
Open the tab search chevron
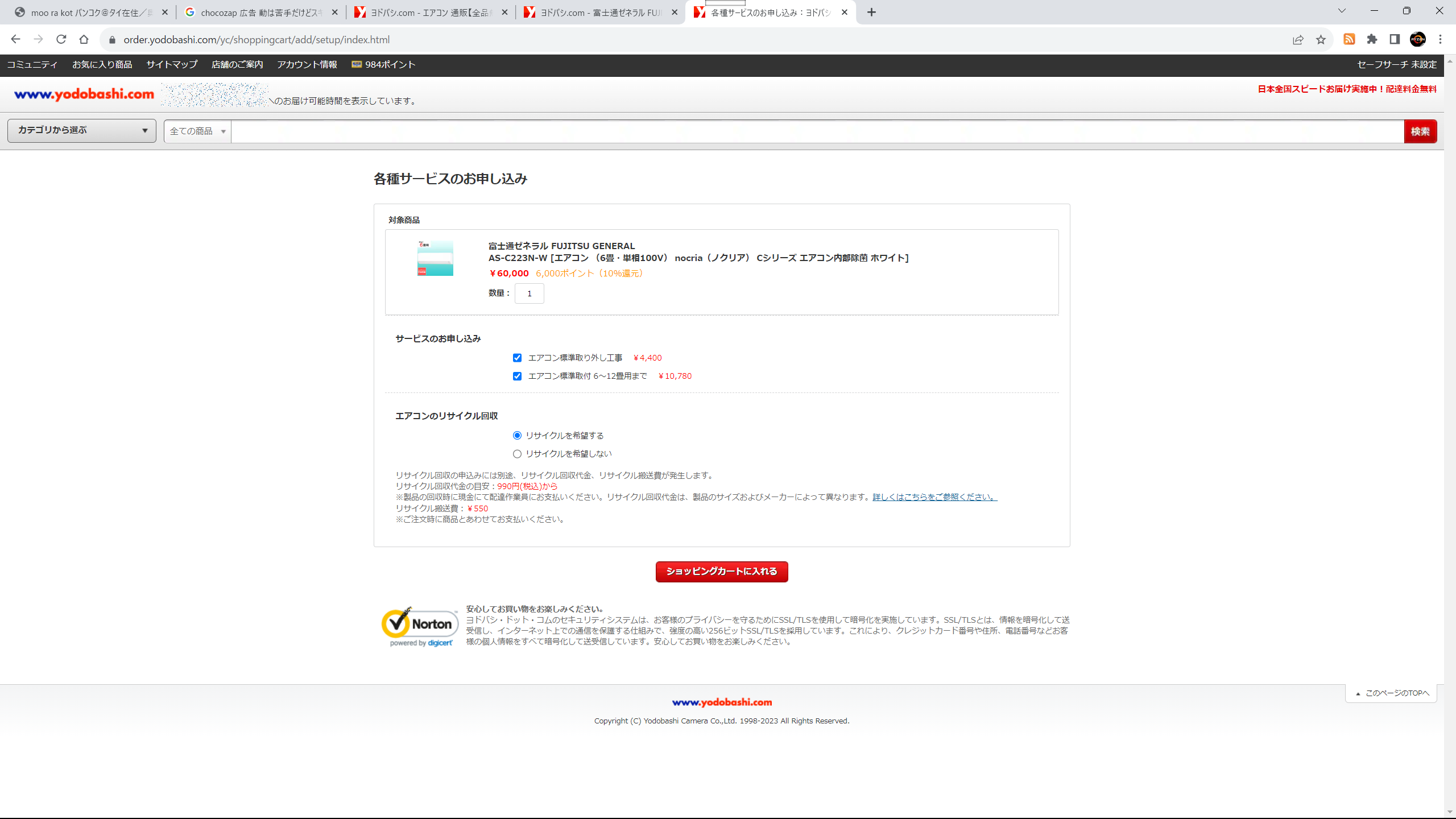tap(1342, 11)
